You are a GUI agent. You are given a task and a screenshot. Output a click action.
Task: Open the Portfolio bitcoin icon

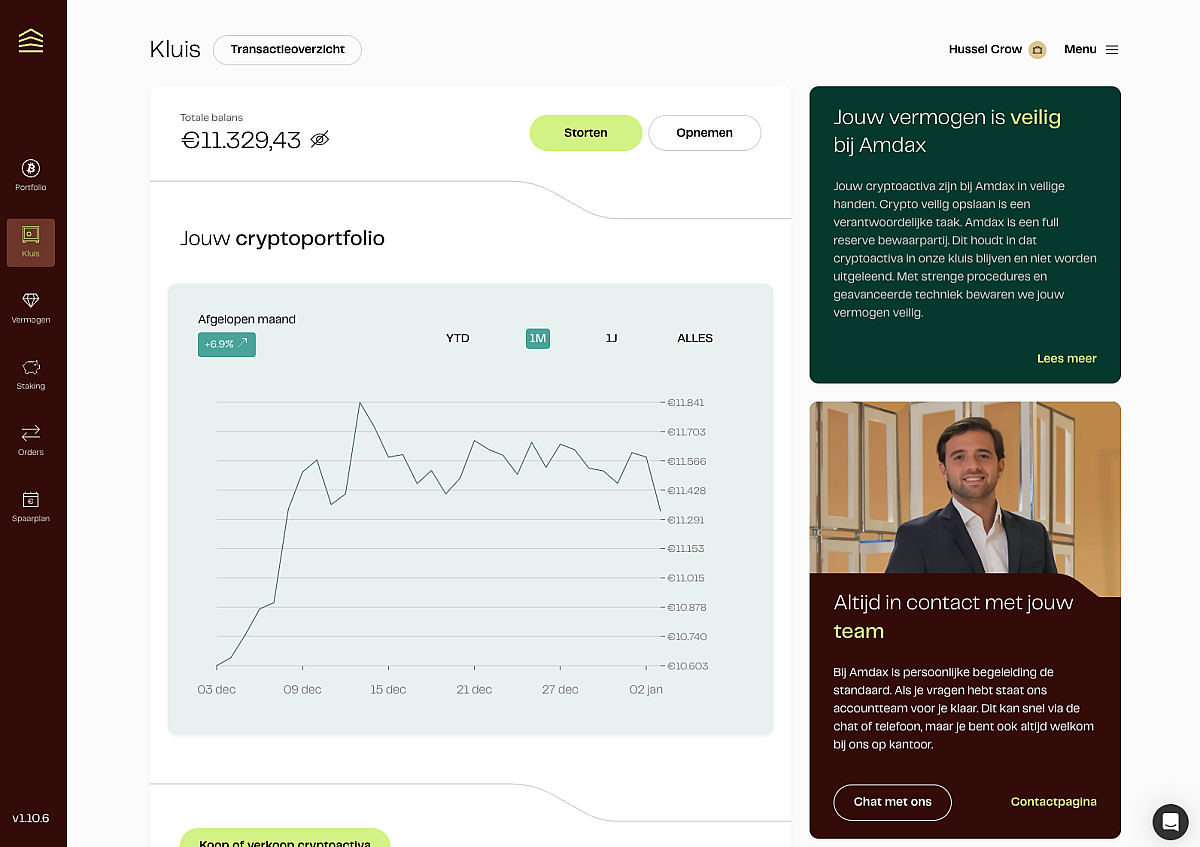pyautogui.click(x=31, y=168)
